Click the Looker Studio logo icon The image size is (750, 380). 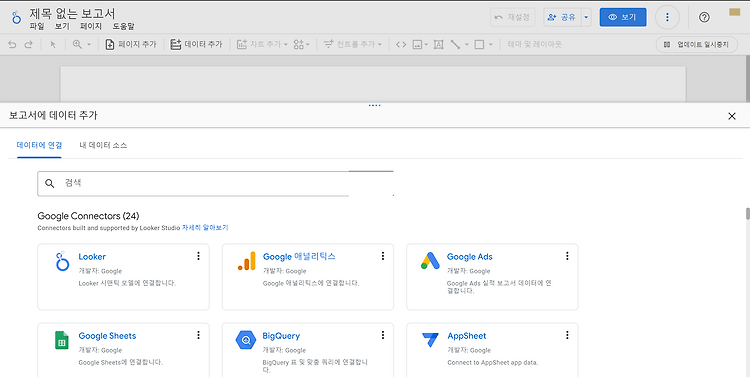coord(16,18)
